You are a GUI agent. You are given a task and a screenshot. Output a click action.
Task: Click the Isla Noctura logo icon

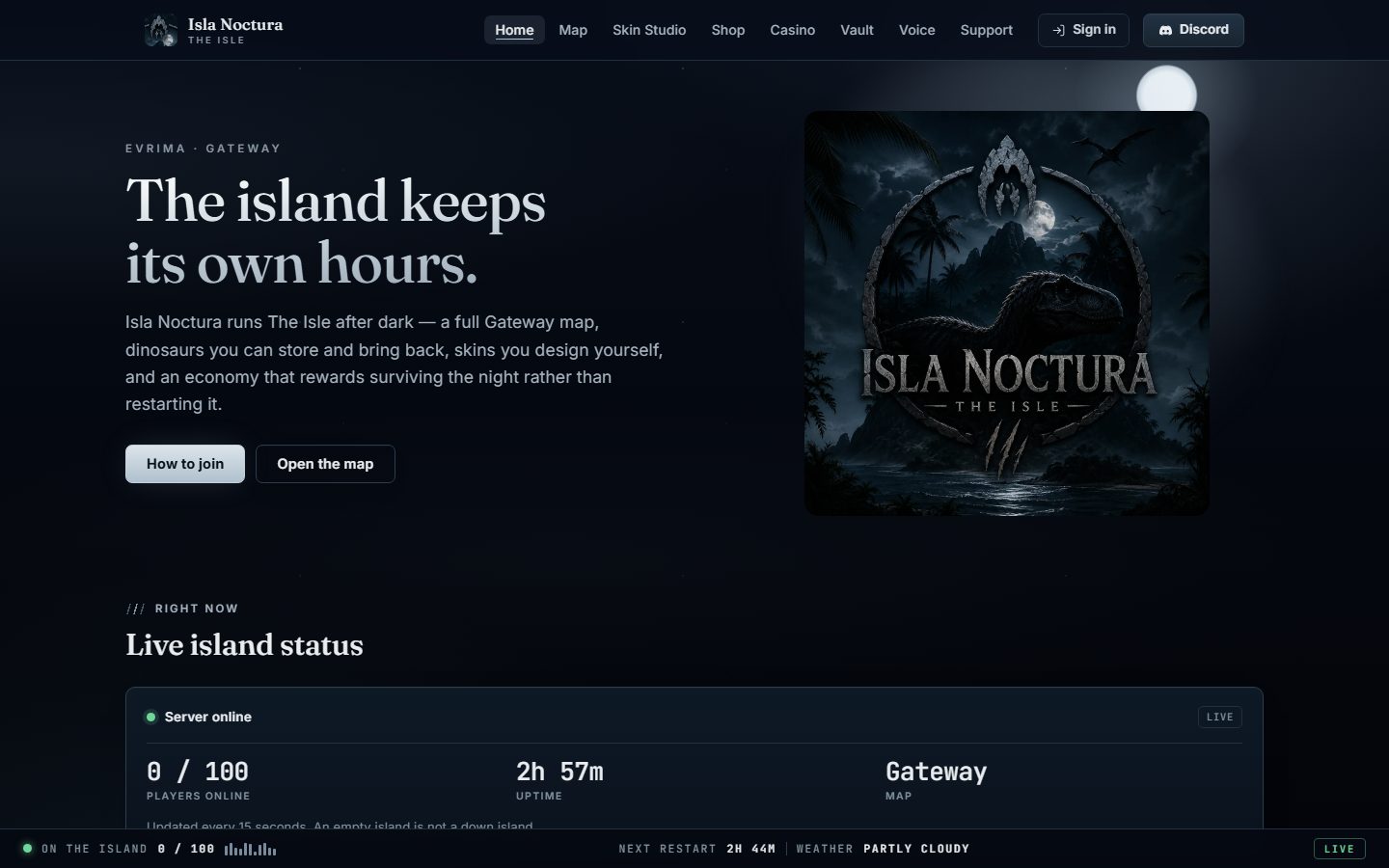(161, 30)
